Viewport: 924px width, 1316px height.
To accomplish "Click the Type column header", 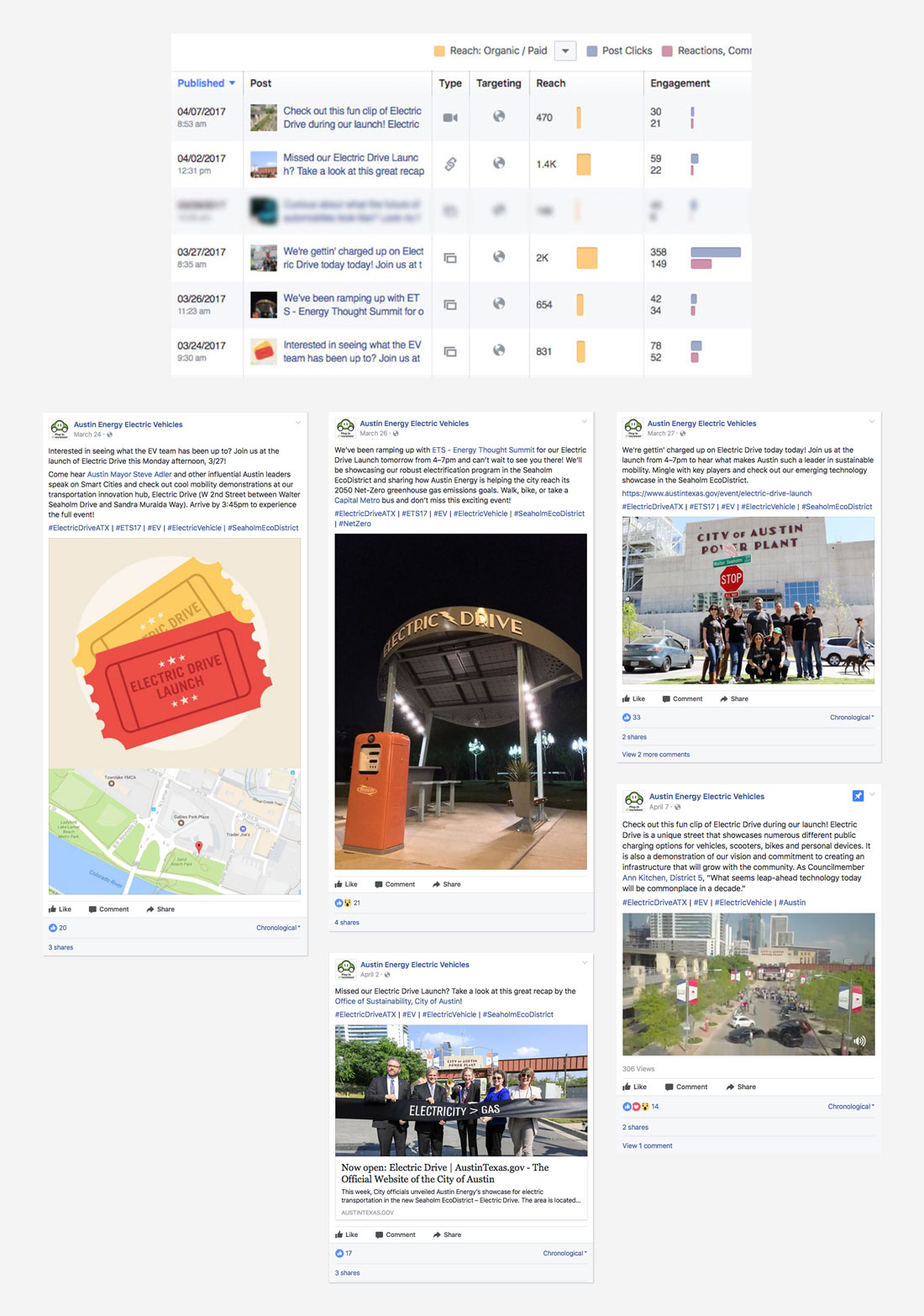I will 450,83.
